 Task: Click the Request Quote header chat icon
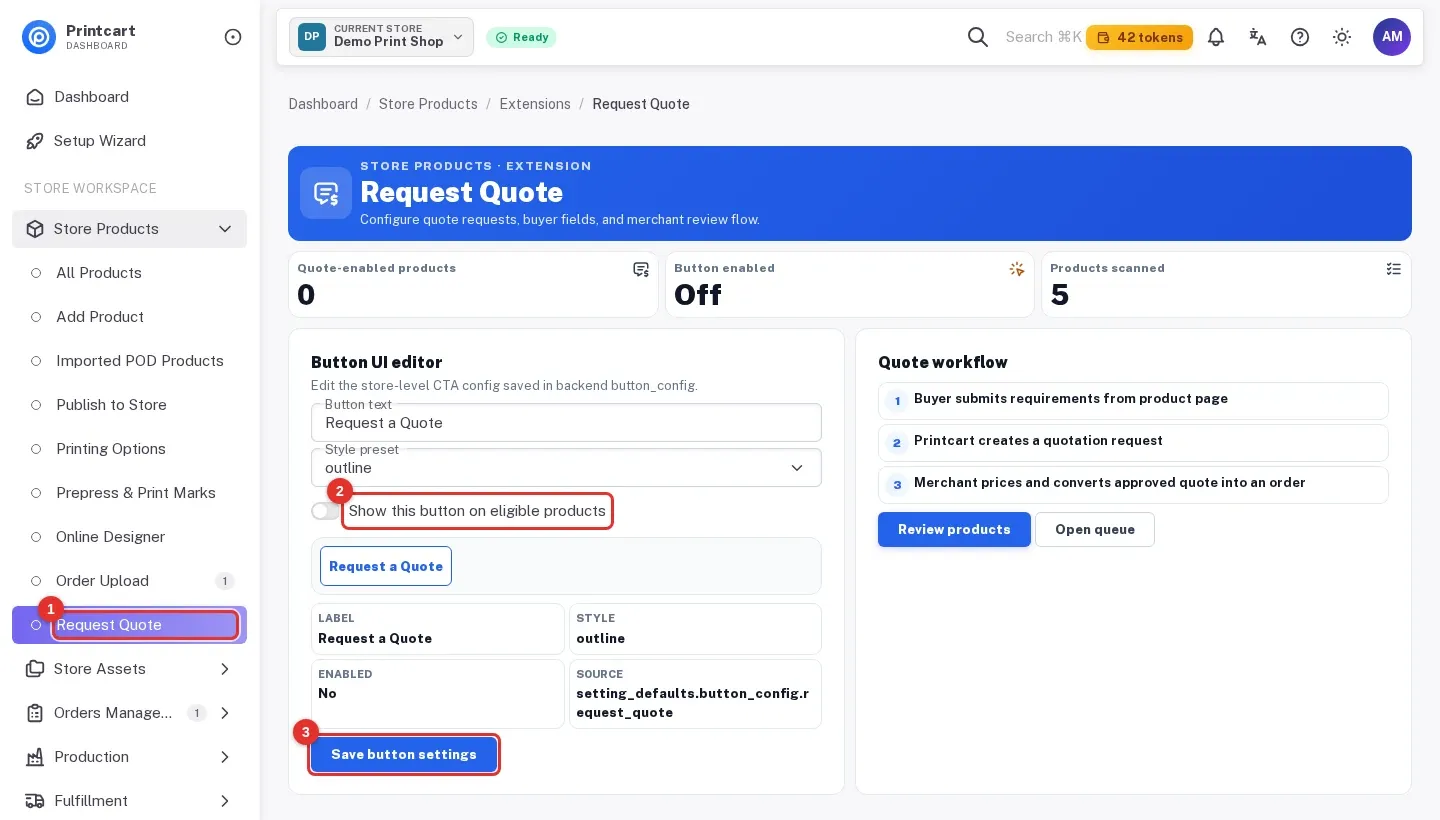(326, 193)
